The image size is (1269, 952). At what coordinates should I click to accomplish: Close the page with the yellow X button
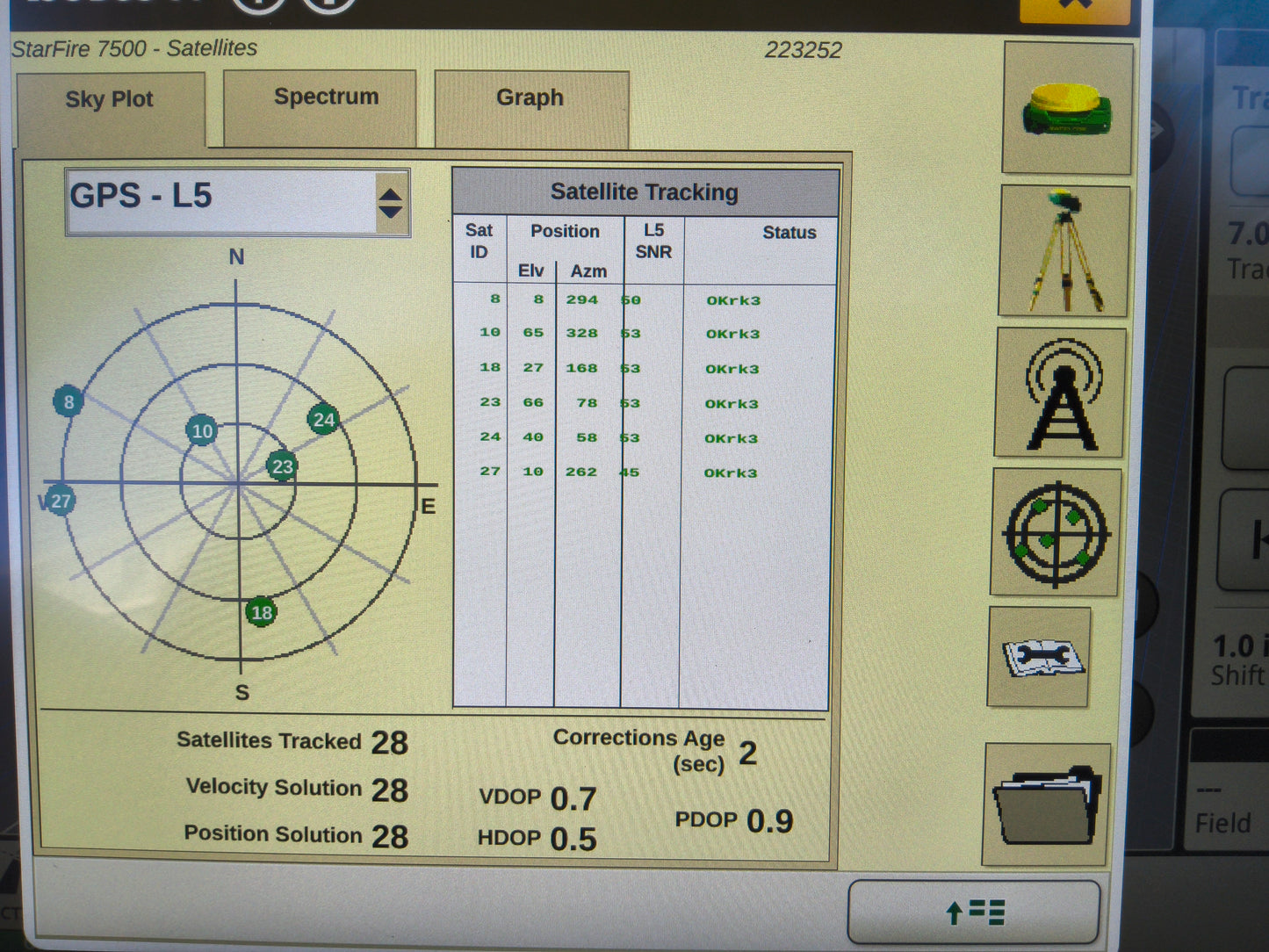[x=1075, y=9]
